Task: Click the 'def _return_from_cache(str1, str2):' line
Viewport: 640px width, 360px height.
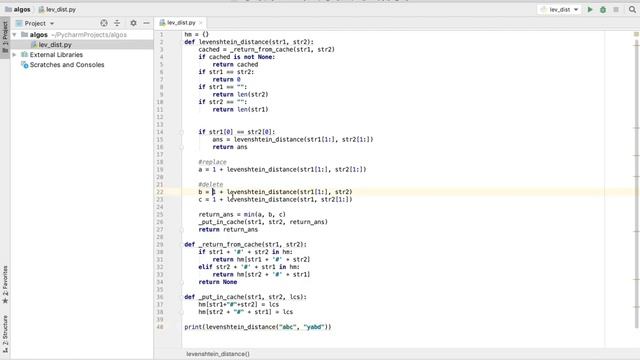Action: tap(245, 244)
